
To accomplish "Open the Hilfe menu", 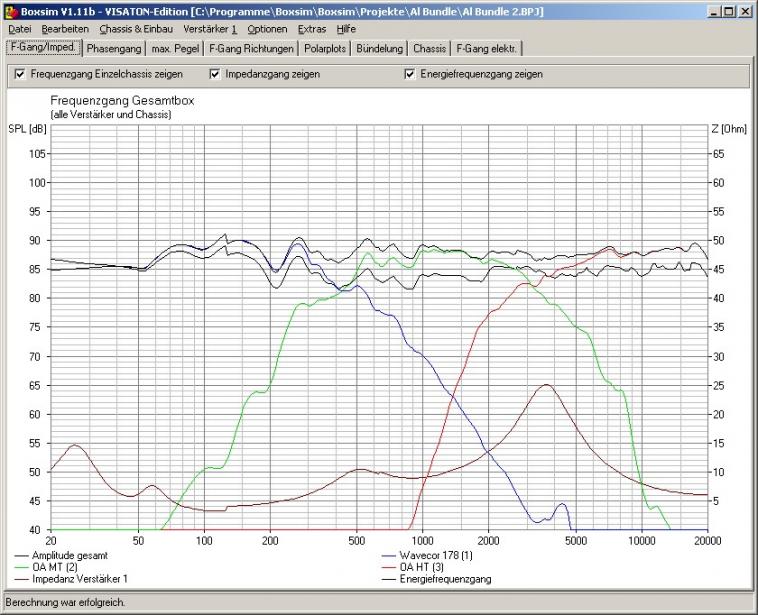I will 346,29.
